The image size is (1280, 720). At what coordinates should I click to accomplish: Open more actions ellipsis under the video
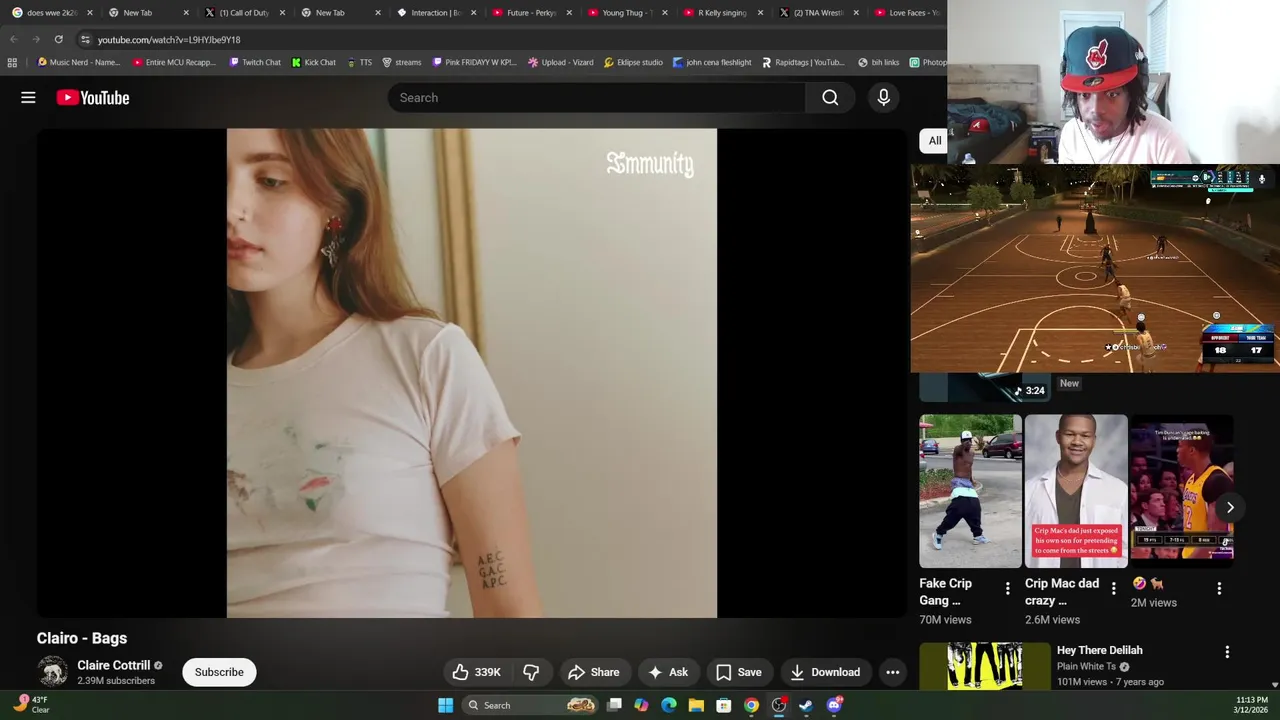[x=892, y=672]
